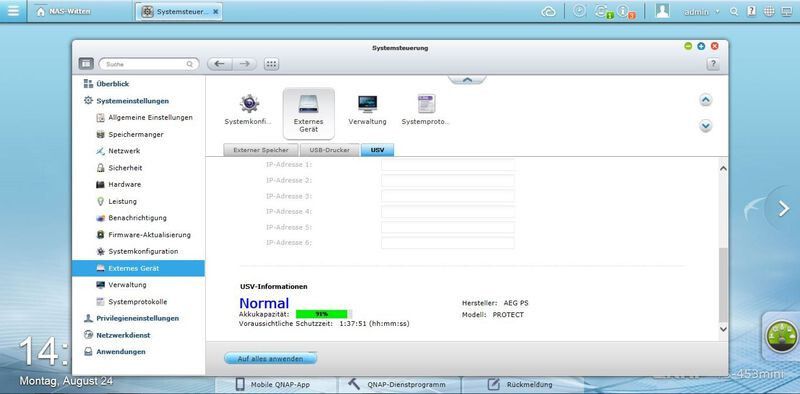Switch to the USB-Drucker tab
This screenshot has width=800, height=394.
(x=330, y=151)
